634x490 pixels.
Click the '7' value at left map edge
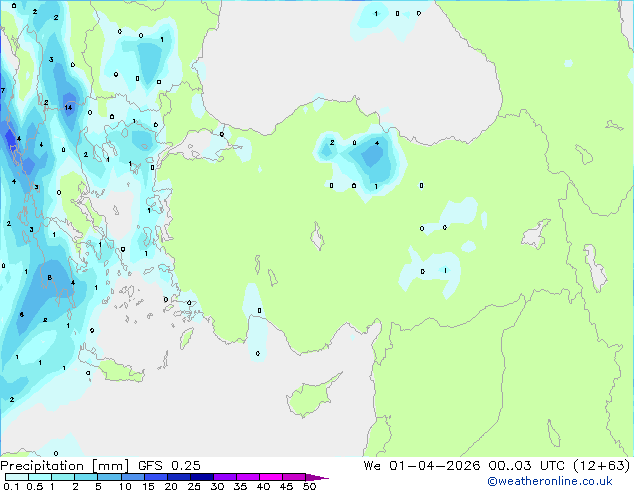(x=3, y=91)
